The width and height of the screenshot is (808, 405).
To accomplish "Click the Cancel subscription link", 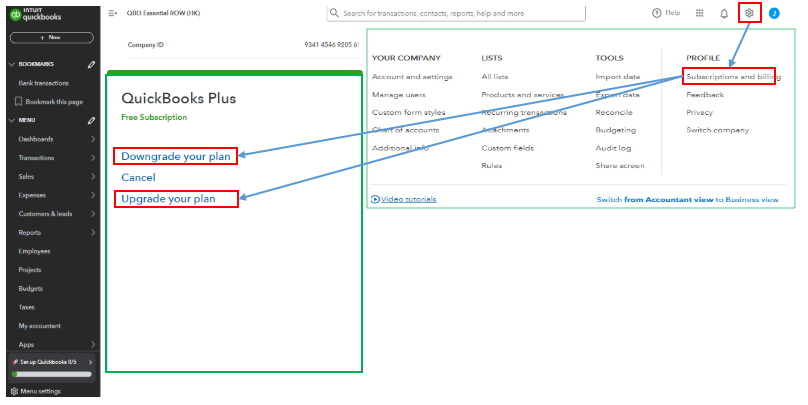I will pos(138,177).
